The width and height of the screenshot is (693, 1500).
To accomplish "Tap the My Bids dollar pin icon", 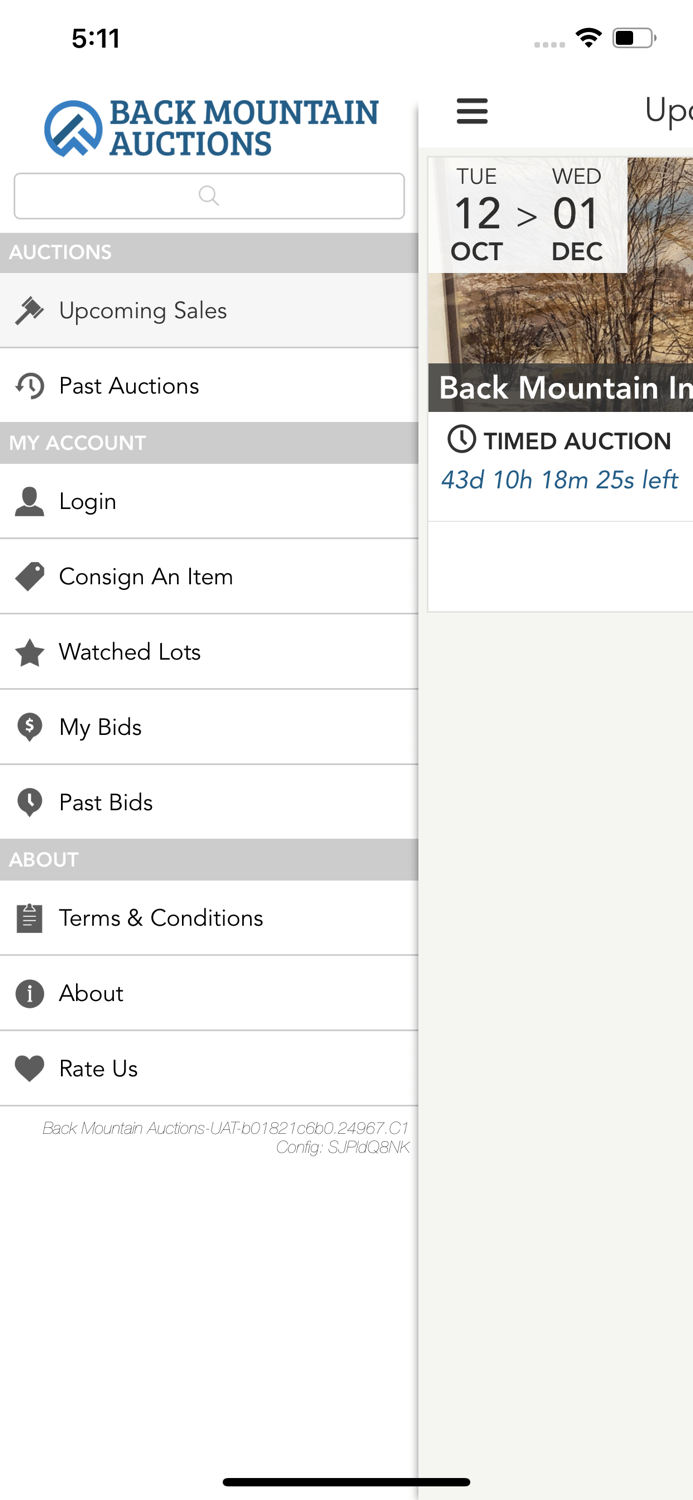I will [30, 726].
